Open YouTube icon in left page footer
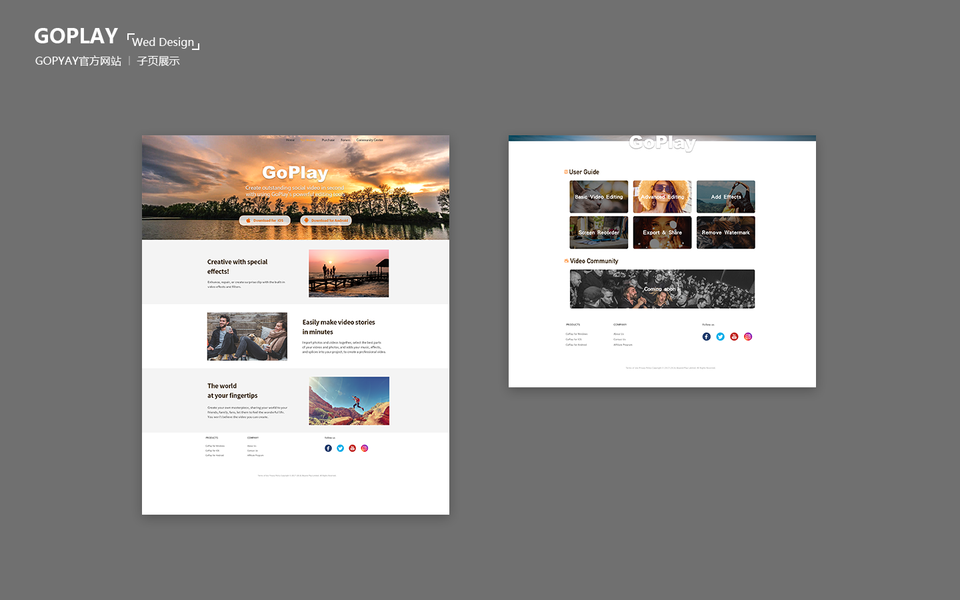The image size is (960, 600). tap(352, 448)
